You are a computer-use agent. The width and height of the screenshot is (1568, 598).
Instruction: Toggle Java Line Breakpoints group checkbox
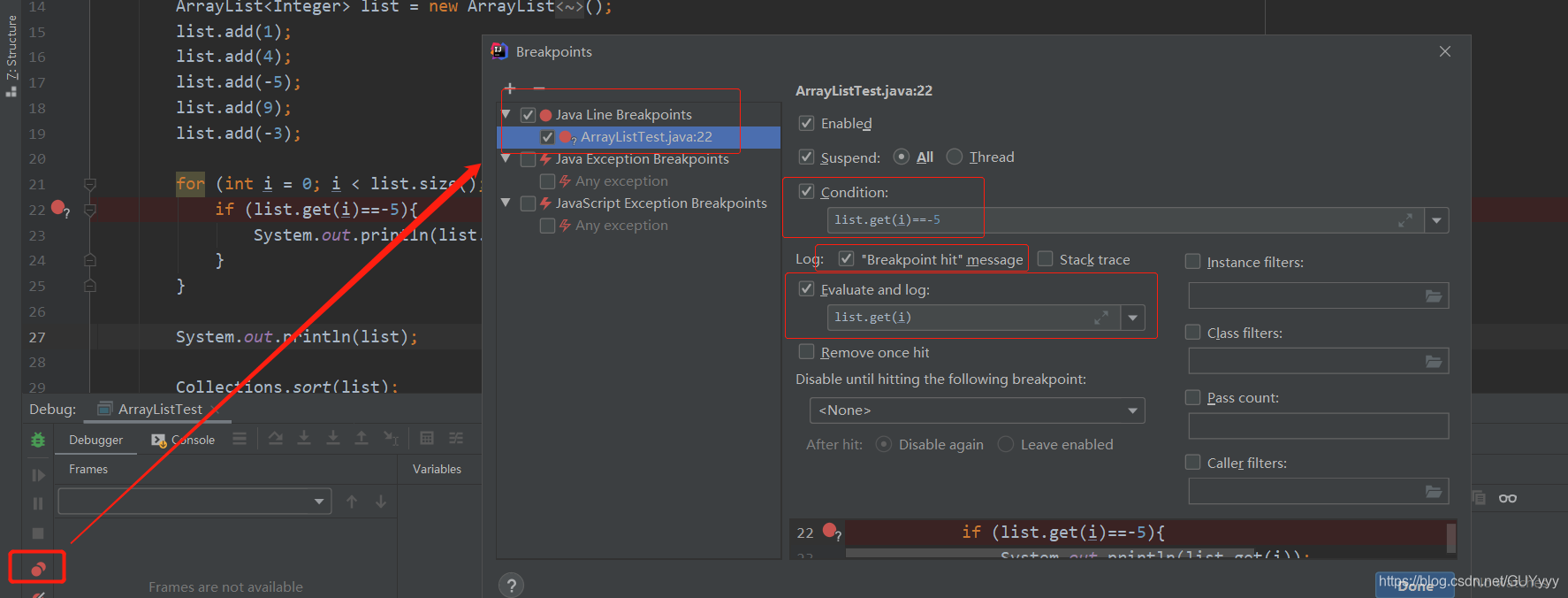(x=529, y=115)
